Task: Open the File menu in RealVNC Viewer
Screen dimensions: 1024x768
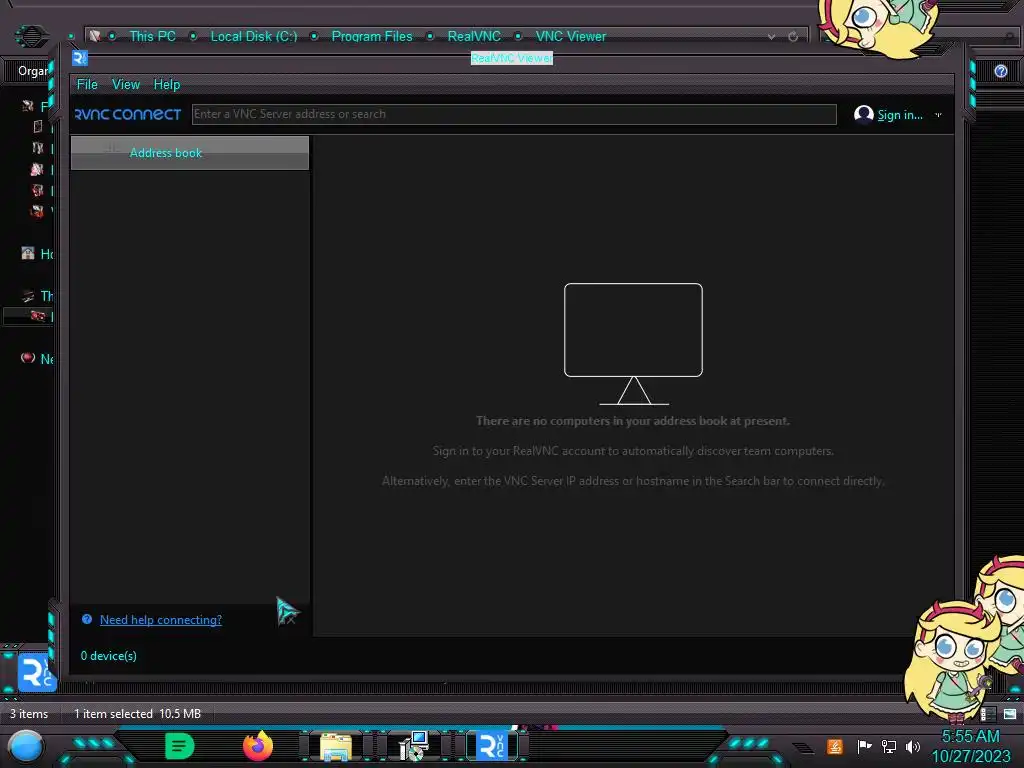Action: 87,84
